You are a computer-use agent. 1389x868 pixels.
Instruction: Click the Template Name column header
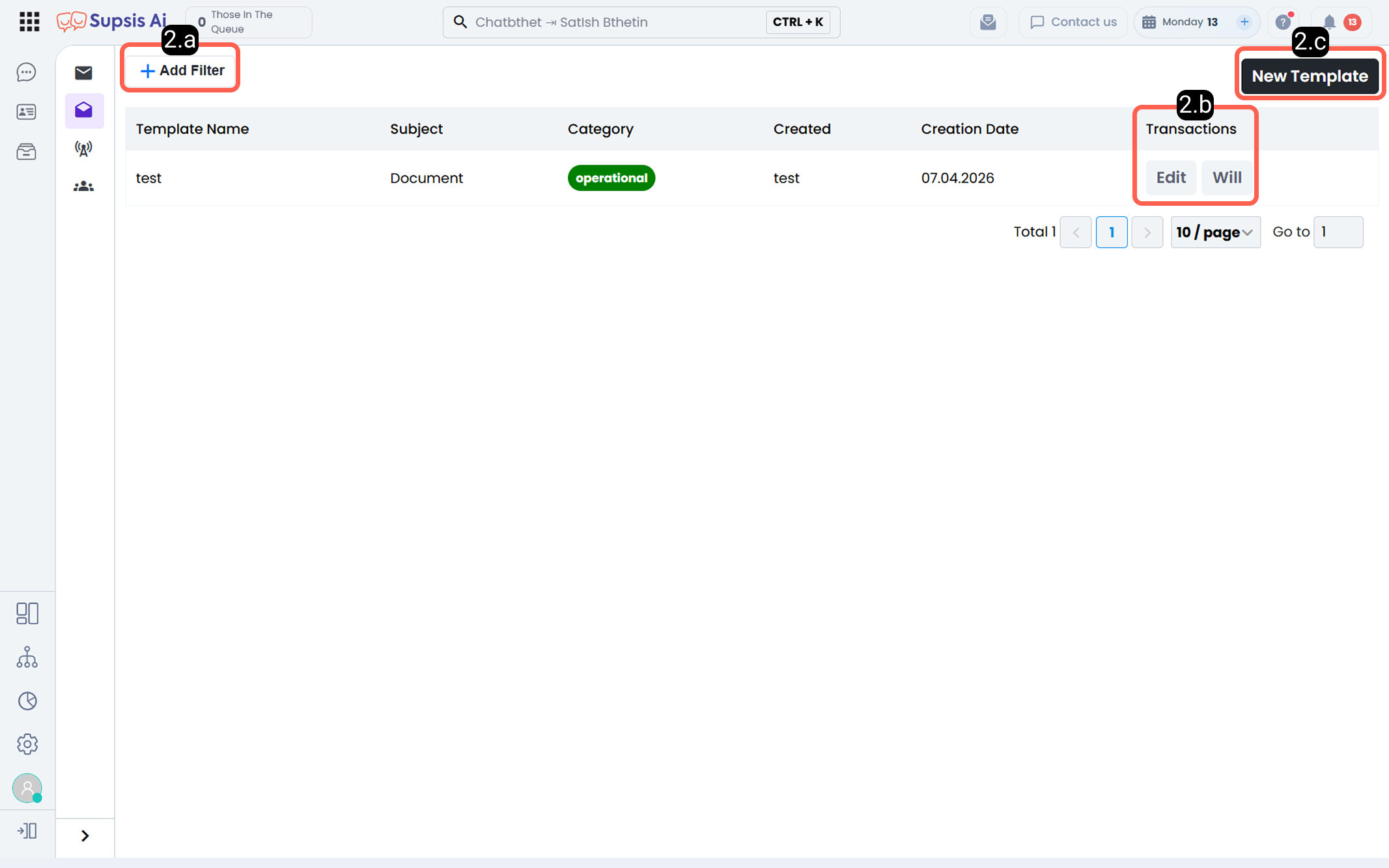click(x=192, y=129)
